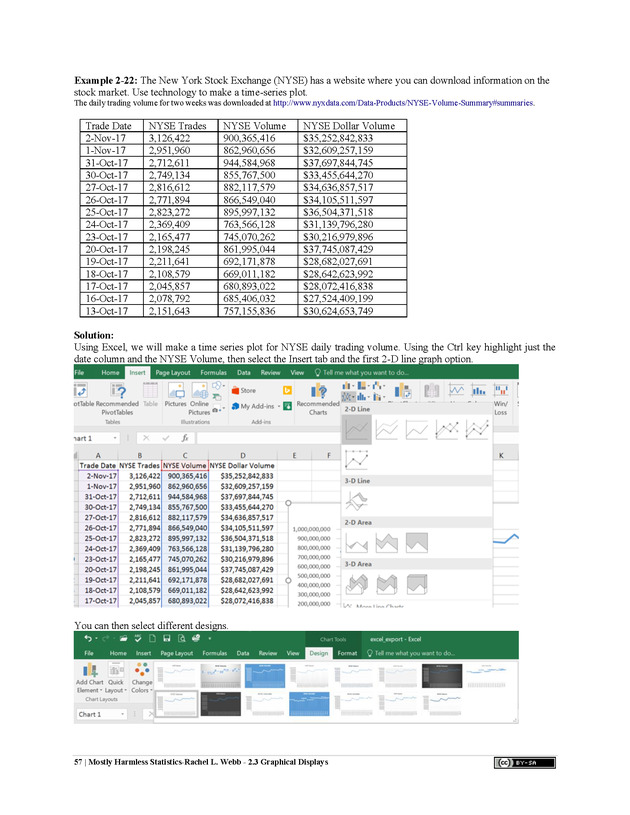Open the nyxdata.com NYSE Volume Summary link
Viewport: 630px width, 815px height.
pyautogui.click(x=403, y=103)
